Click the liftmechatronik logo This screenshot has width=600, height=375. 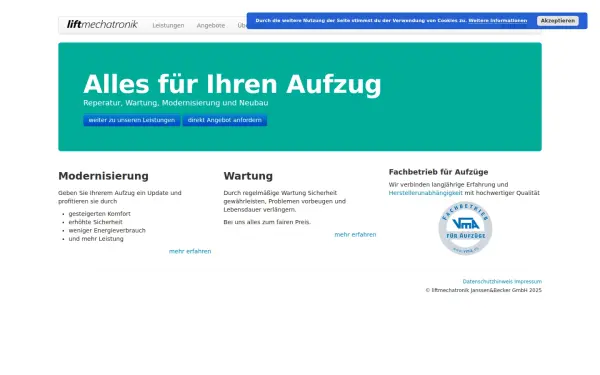102,24
